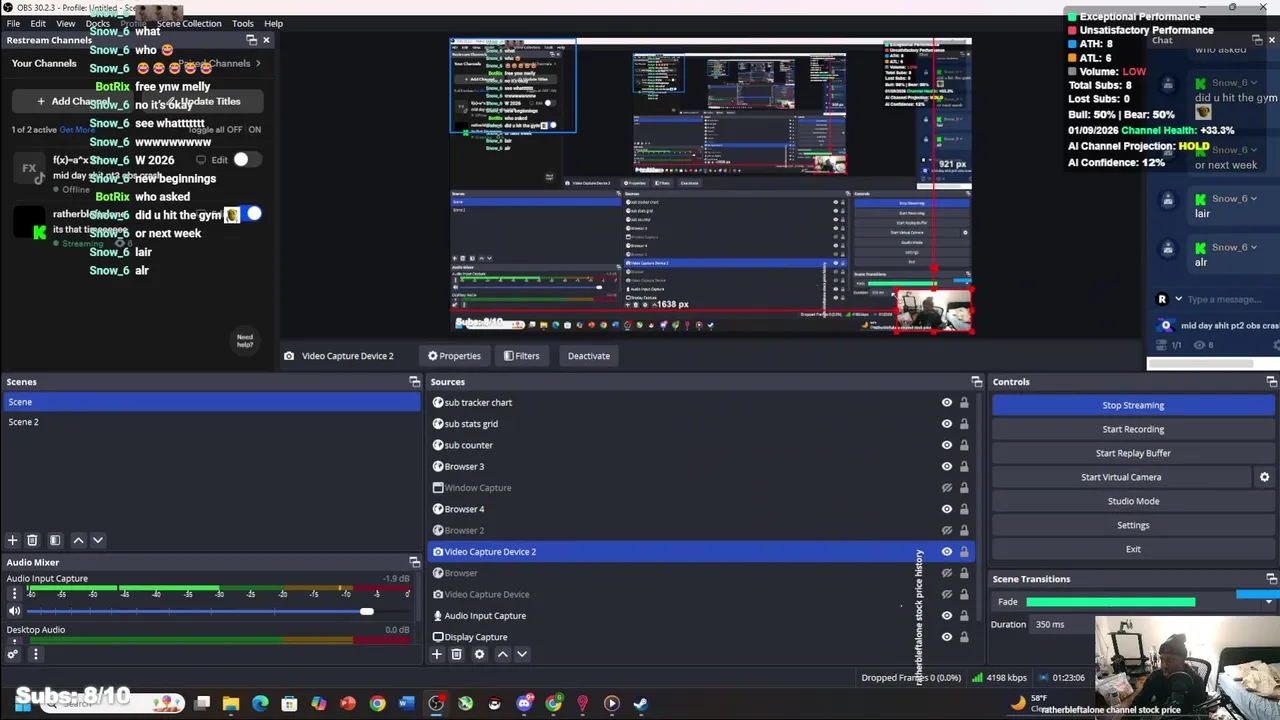Mute Audio Input Capture speaker icon

coord(14,611)
